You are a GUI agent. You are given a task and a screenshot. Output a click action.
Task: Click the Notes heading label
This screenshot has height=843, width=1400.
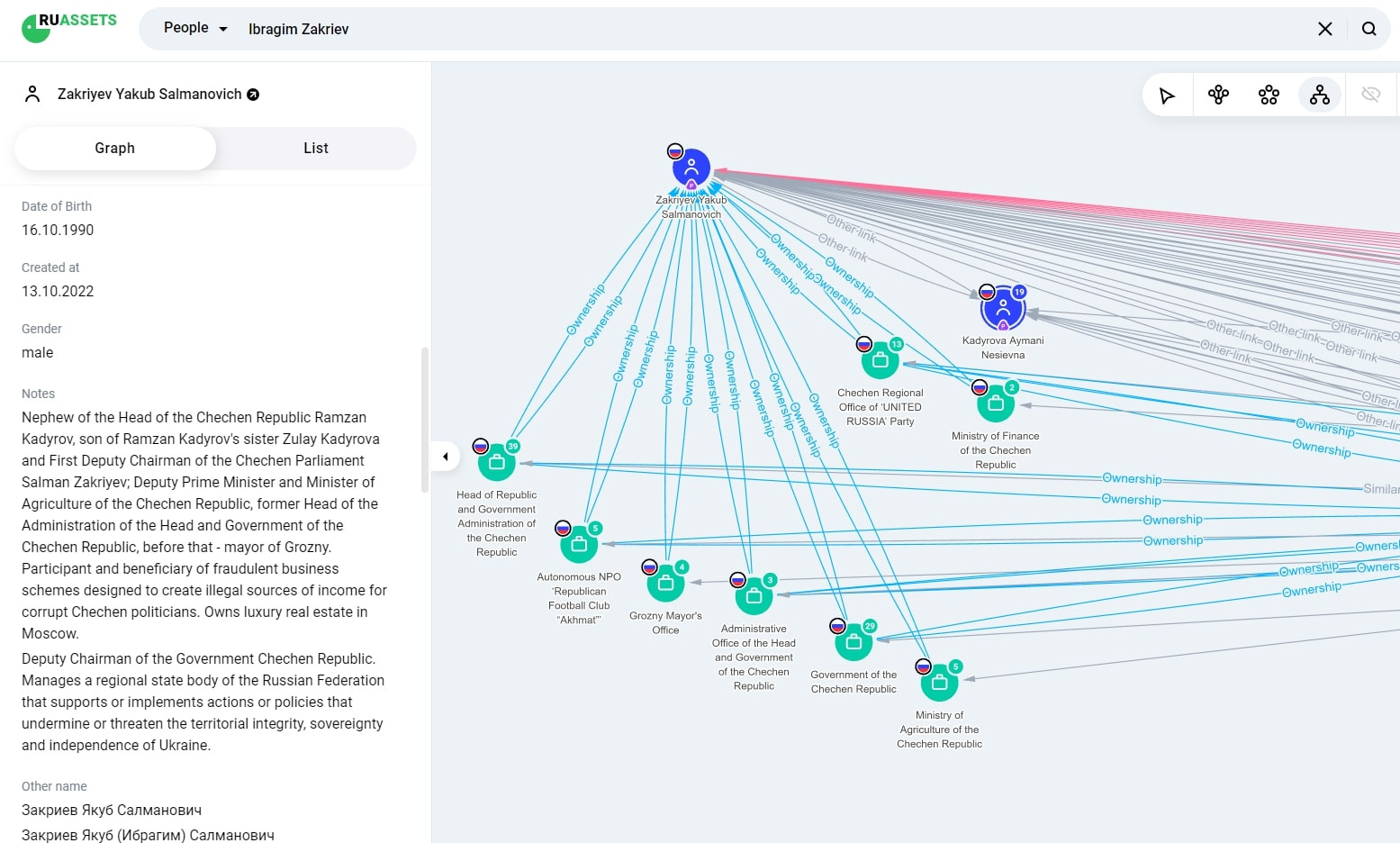click(39, 394)
